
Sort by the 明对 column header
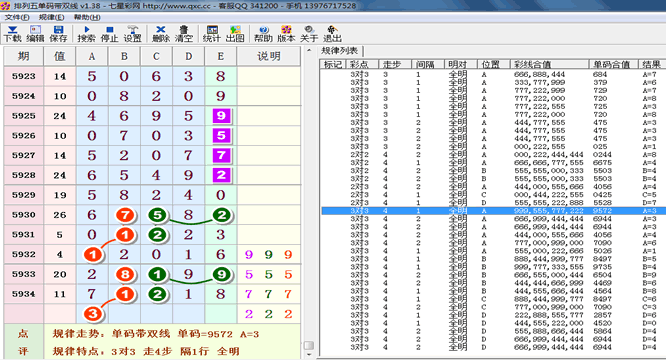pyautogui.click(x=460, y=65)
